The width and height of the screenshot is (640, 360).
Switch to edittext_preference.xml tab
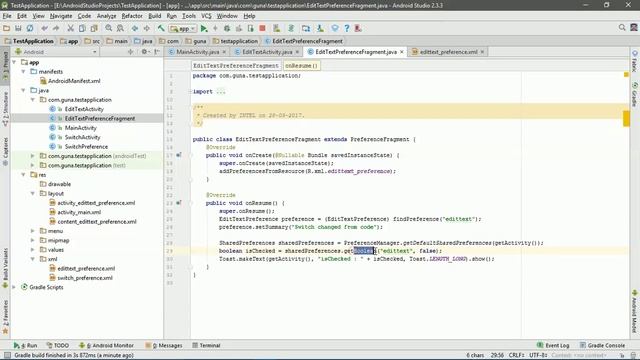(x=449, y=52)
